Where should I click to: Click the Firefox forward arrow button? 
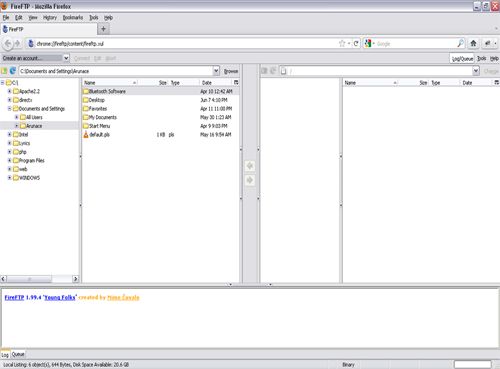click(x=18, y=44)
